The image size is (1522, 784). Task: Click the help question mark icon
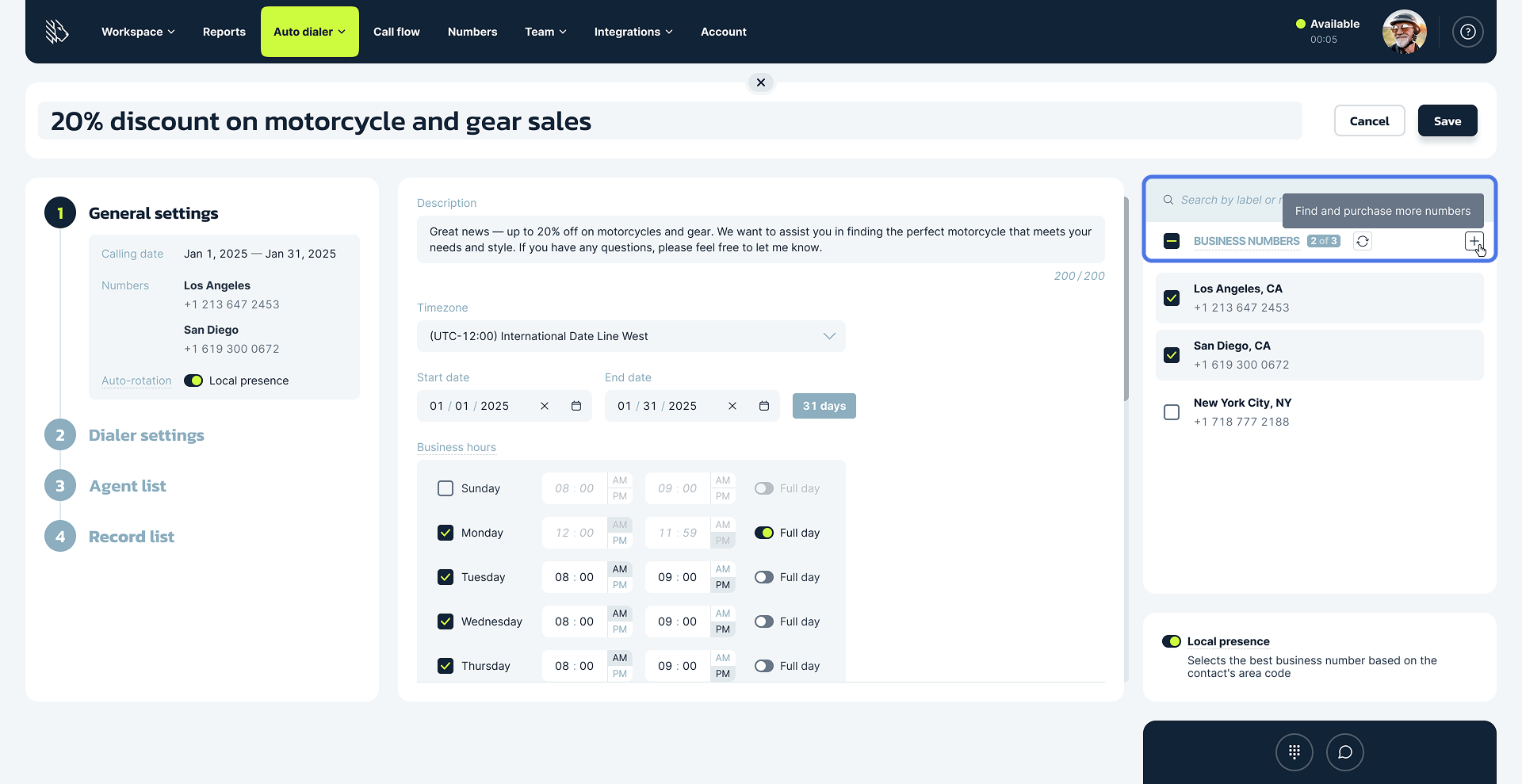[x=1467, y=32]
